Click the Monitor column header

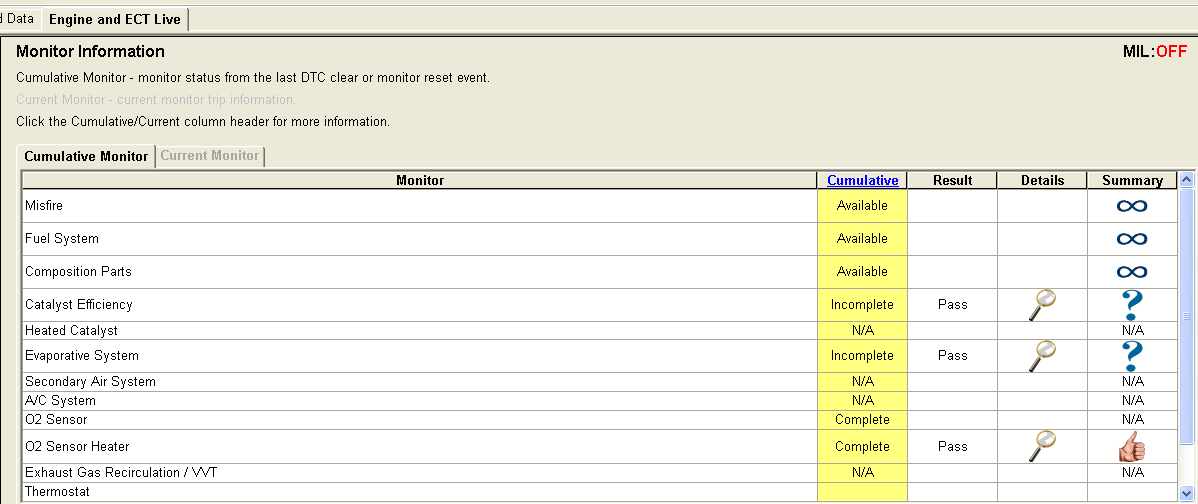click(x=419, y=180)
